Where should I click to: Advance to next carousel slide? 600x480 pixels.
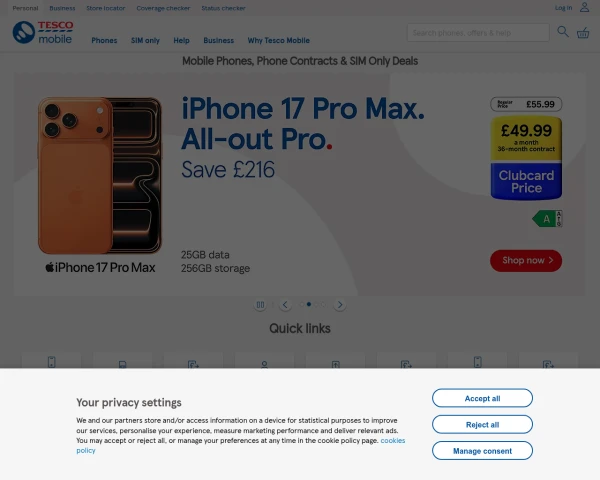[x=340, y=305]
